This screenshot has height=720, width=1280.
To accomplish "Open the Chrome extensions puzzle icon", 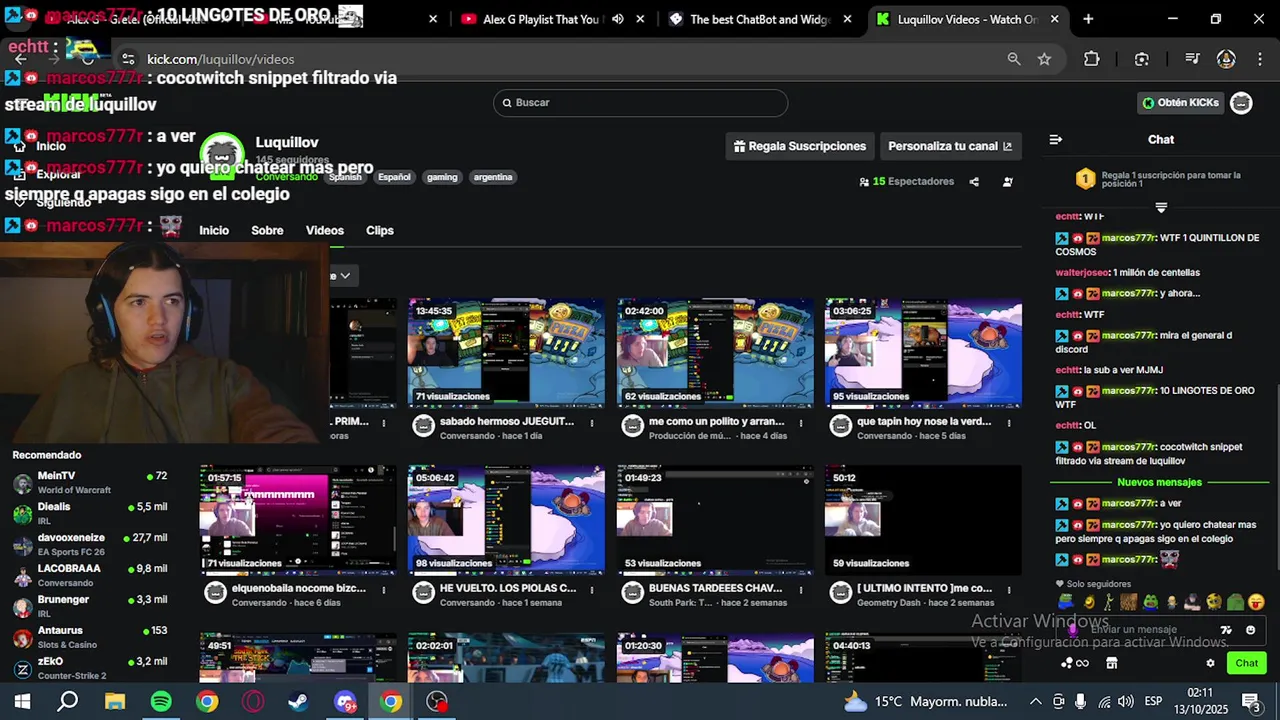I will 1092,59.
